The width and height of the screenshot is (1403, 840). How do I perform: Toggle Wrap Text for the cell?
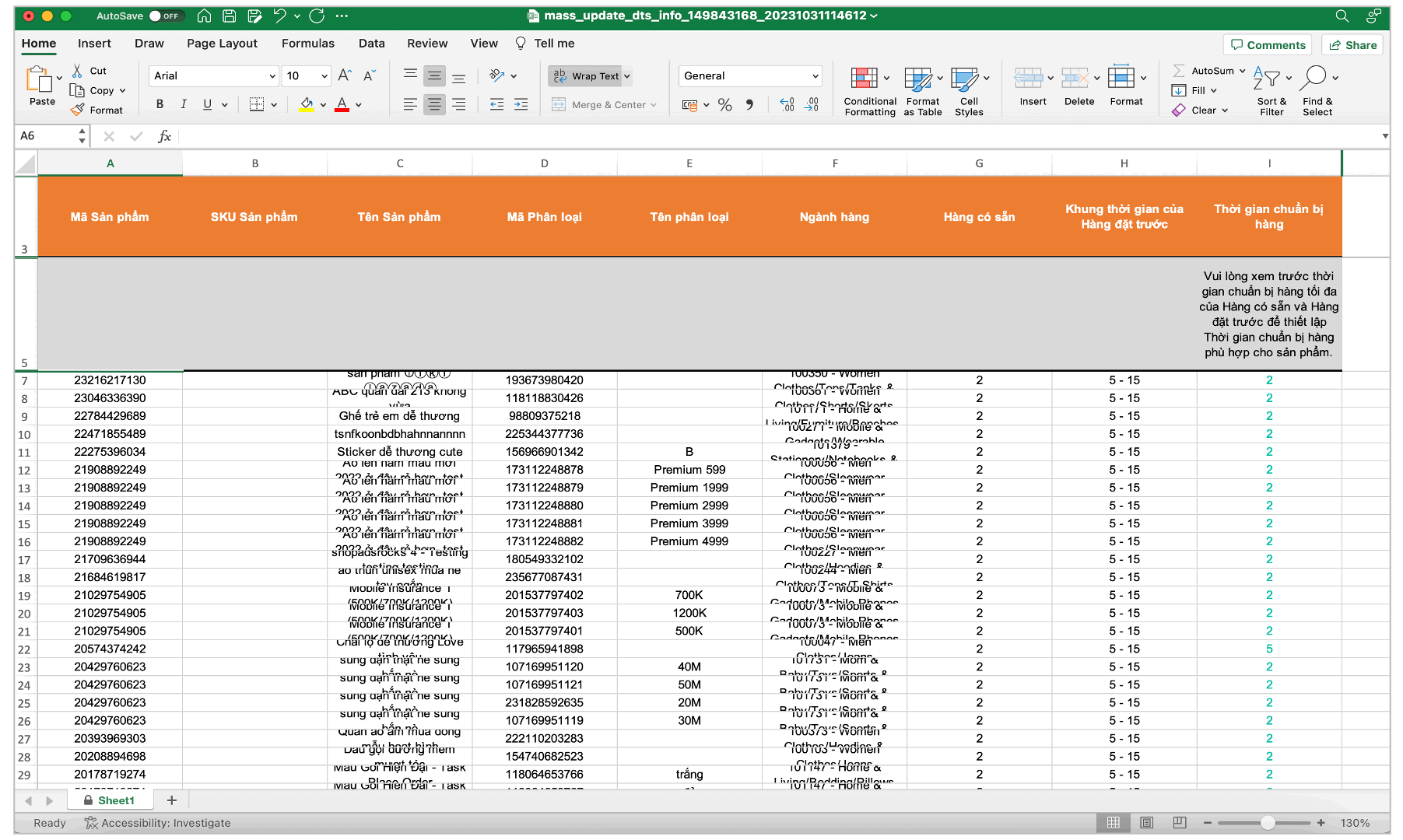tap(588, 76)
